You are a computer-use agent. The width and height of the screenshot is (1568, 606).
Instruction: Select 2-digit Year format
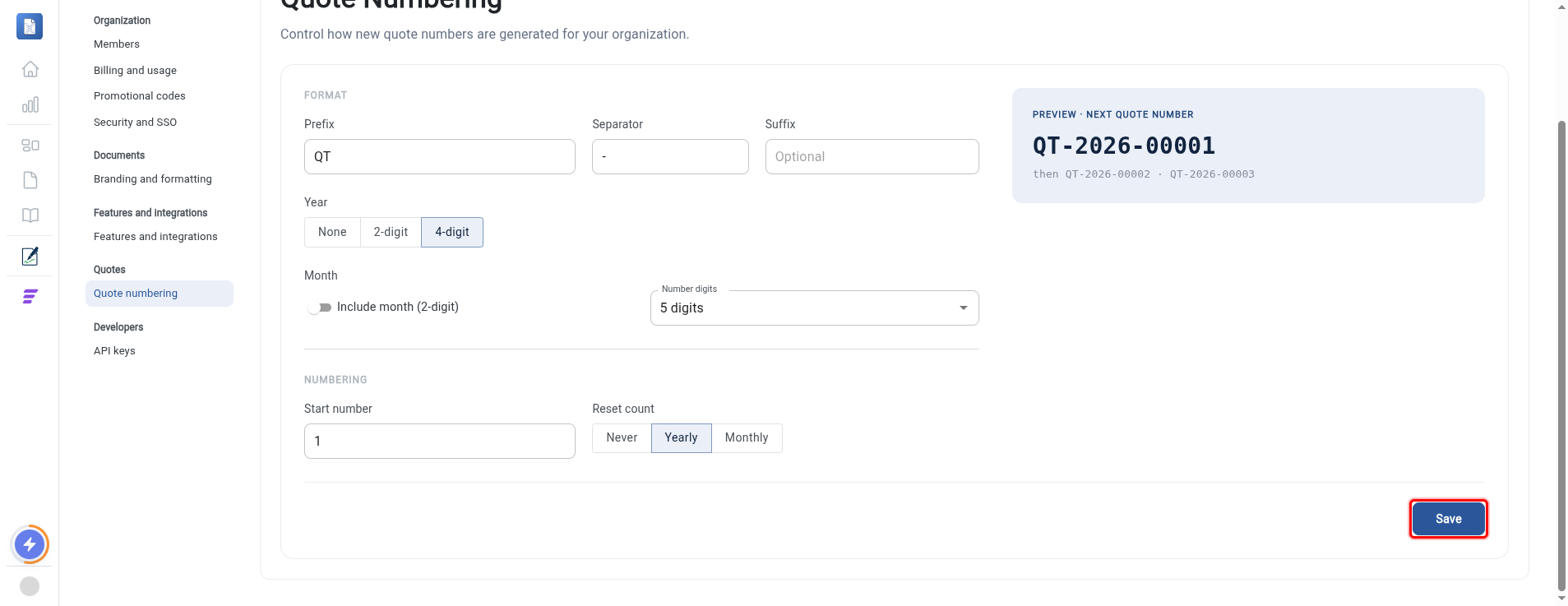click(391, 232)
